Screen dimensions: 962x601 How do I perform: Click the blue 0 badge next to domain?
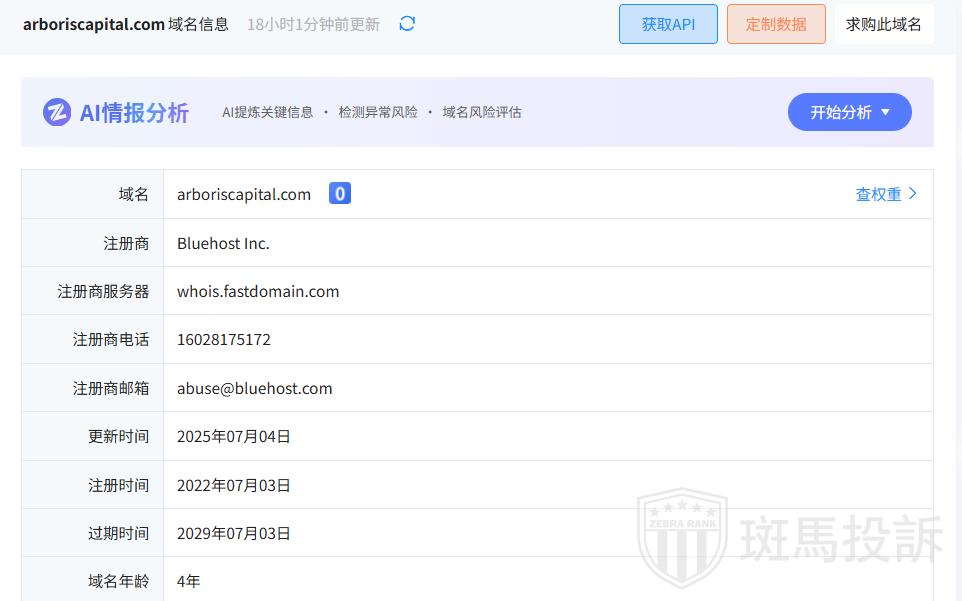pos(340,194)
